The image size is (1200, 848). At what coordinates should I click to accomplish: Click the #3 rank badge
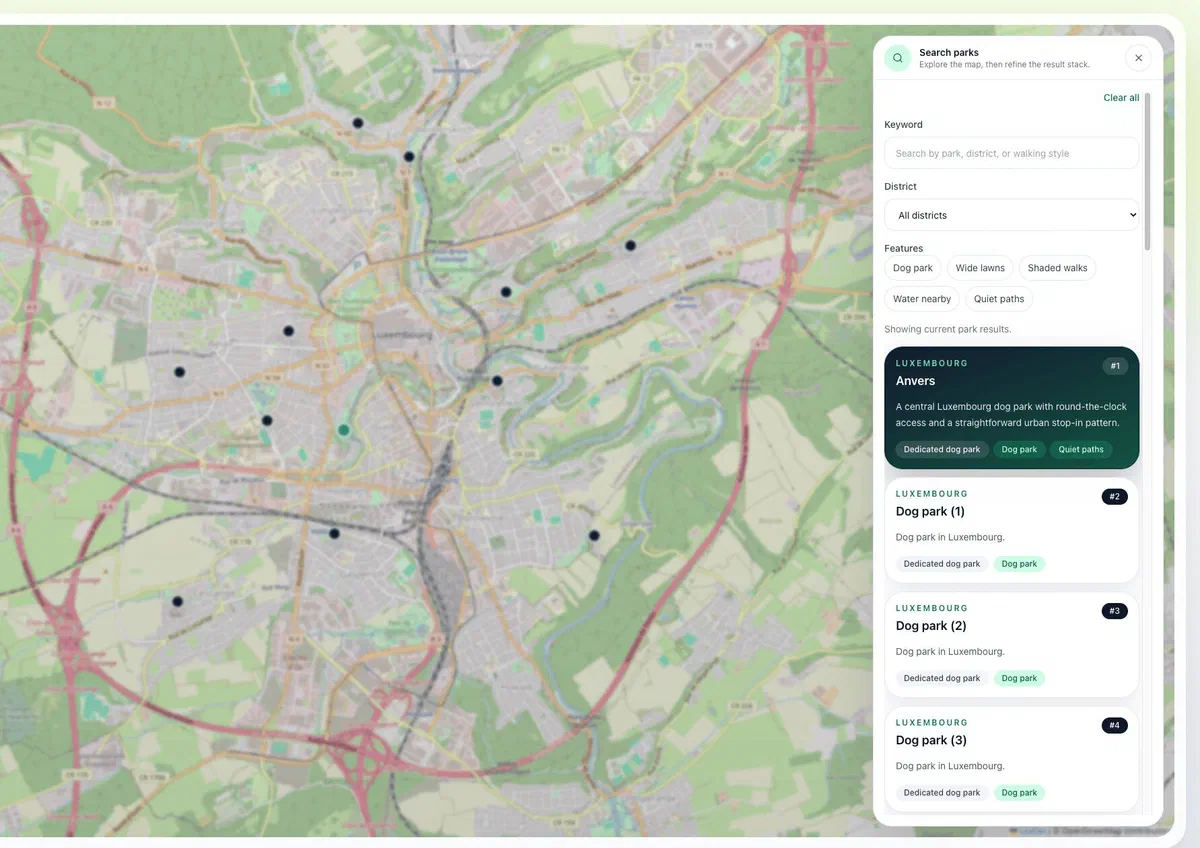point(1115,611)
